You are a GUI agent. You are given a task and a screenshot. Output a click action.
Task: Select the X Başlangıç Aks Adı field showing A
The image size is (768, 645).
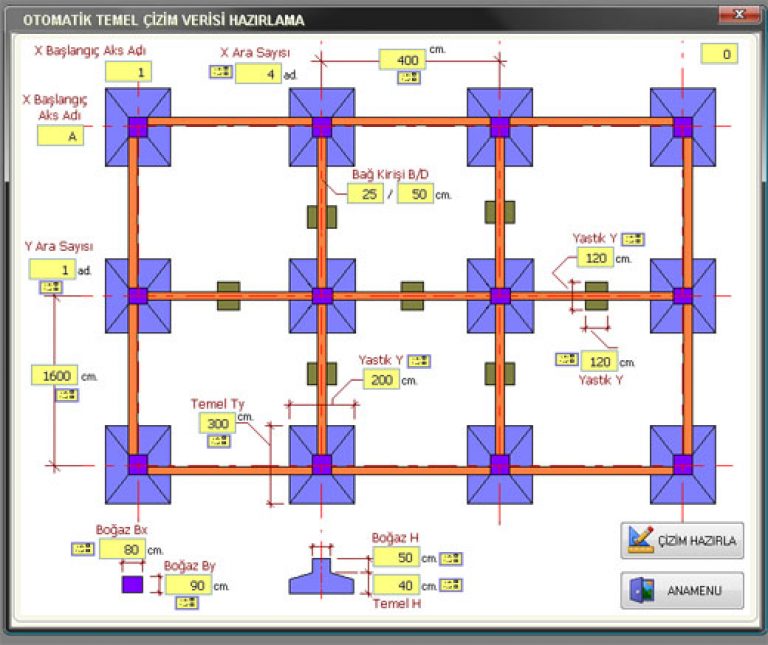click(60, 136)
